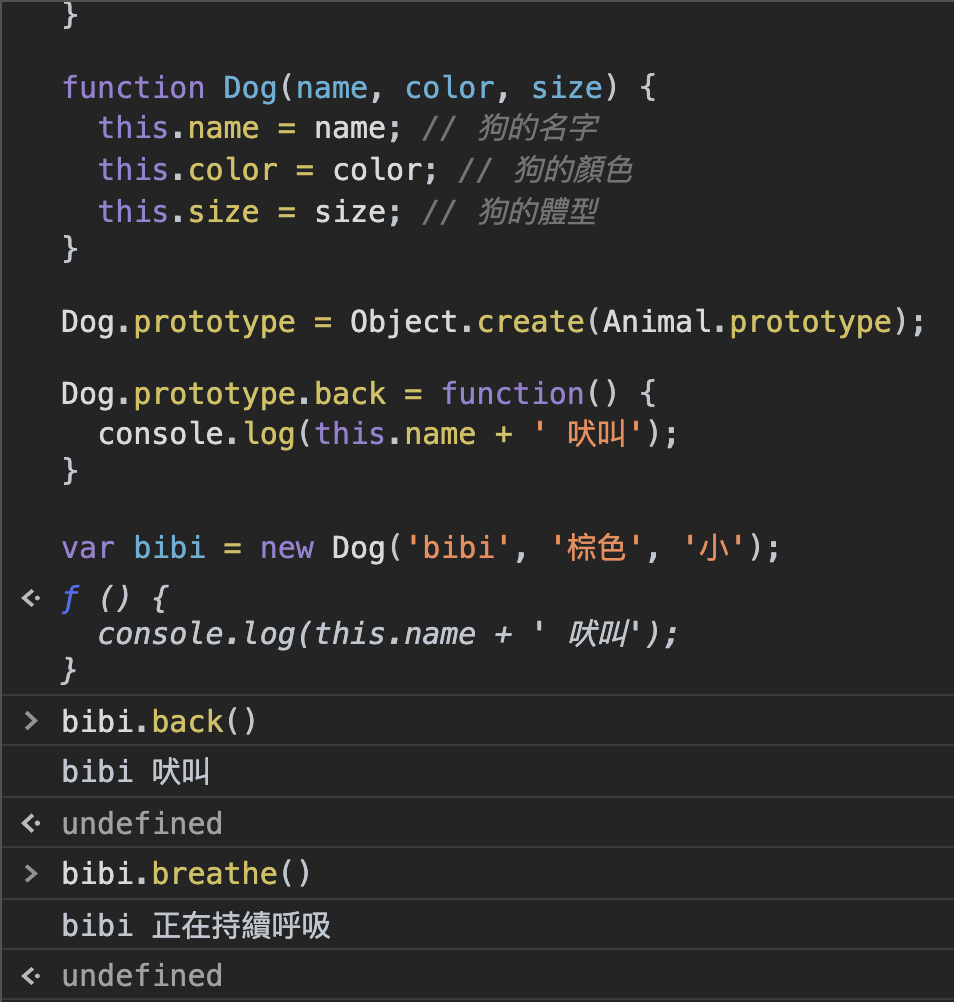This screenshot has height=1002, width=954.
Task: Select the 'bibi 正在持續呼吸' log output
Action: click(196, 926)
